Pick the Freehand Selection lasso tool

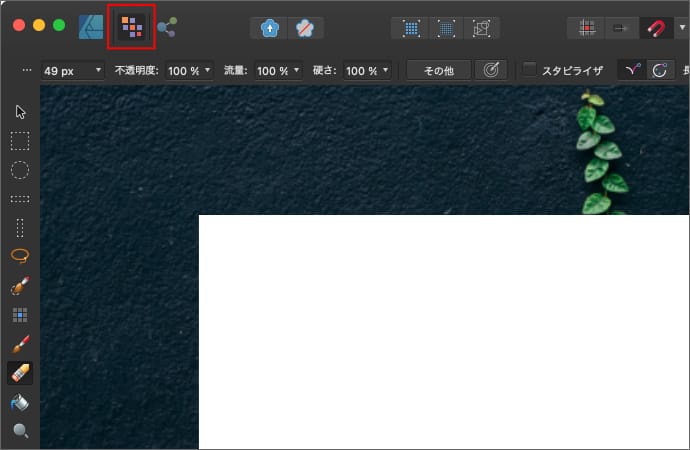point(20,256)
